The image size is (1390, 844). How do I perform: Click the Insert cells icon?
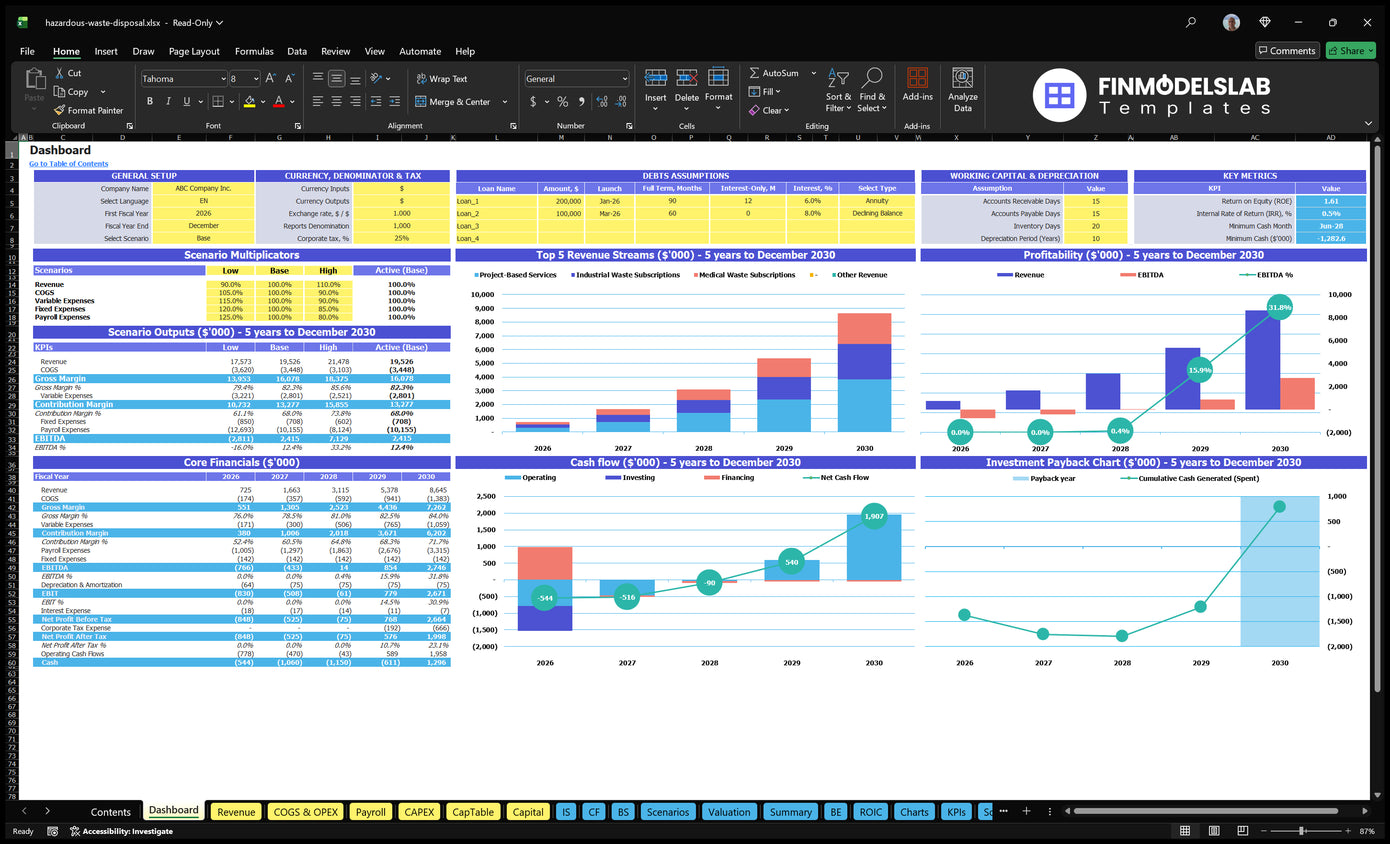(656, 89)
